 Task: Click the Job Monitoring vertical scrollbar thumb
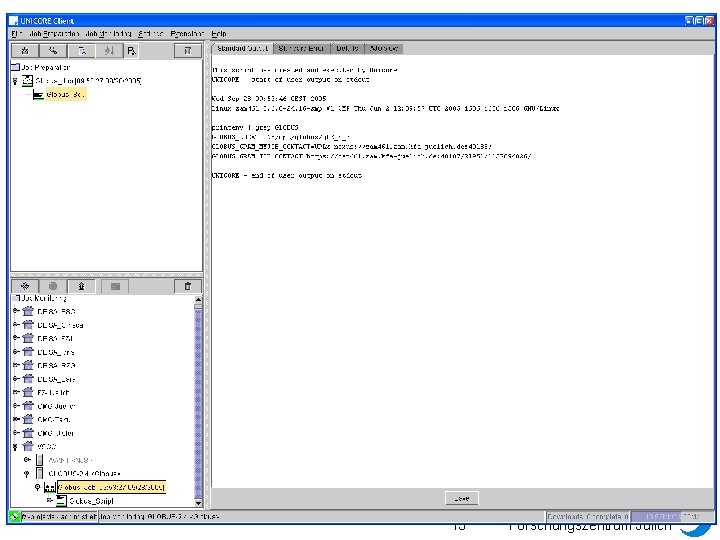tap(198, 403)
